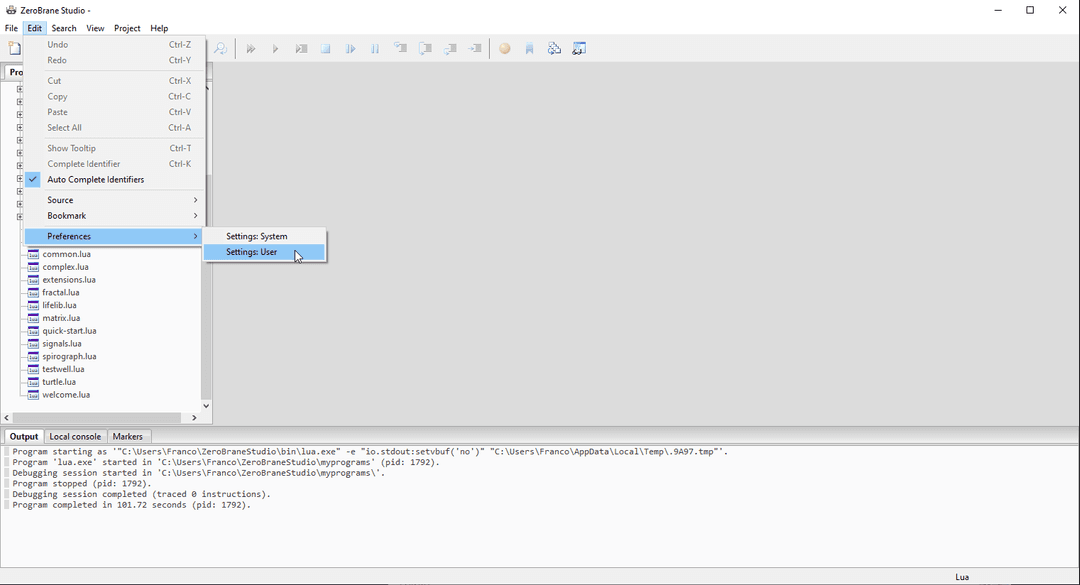Toggle a bookmark

[x=529, y=48]
